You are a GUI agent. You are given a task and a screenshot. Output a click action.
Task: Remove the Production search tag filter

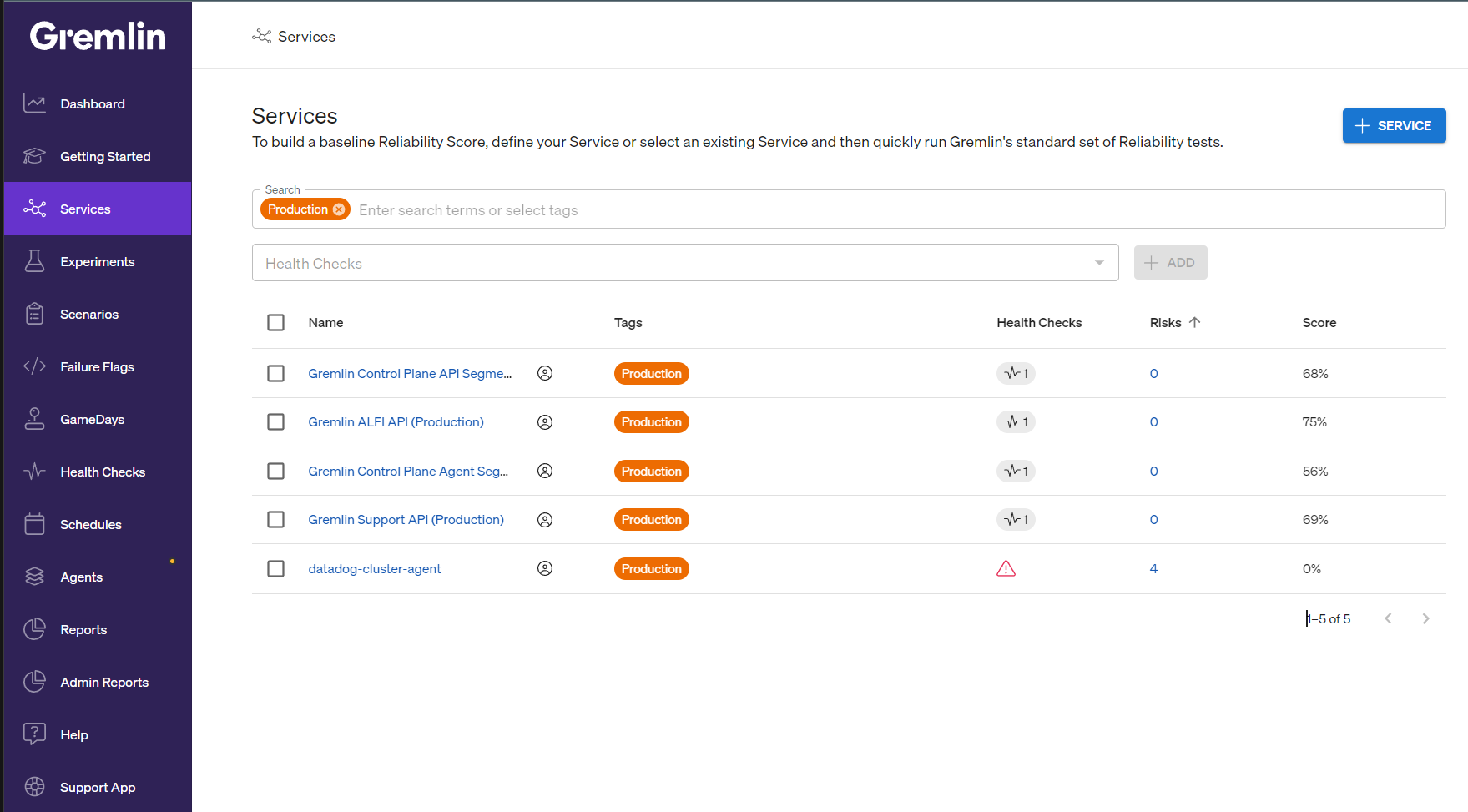[x=339, y=209]
